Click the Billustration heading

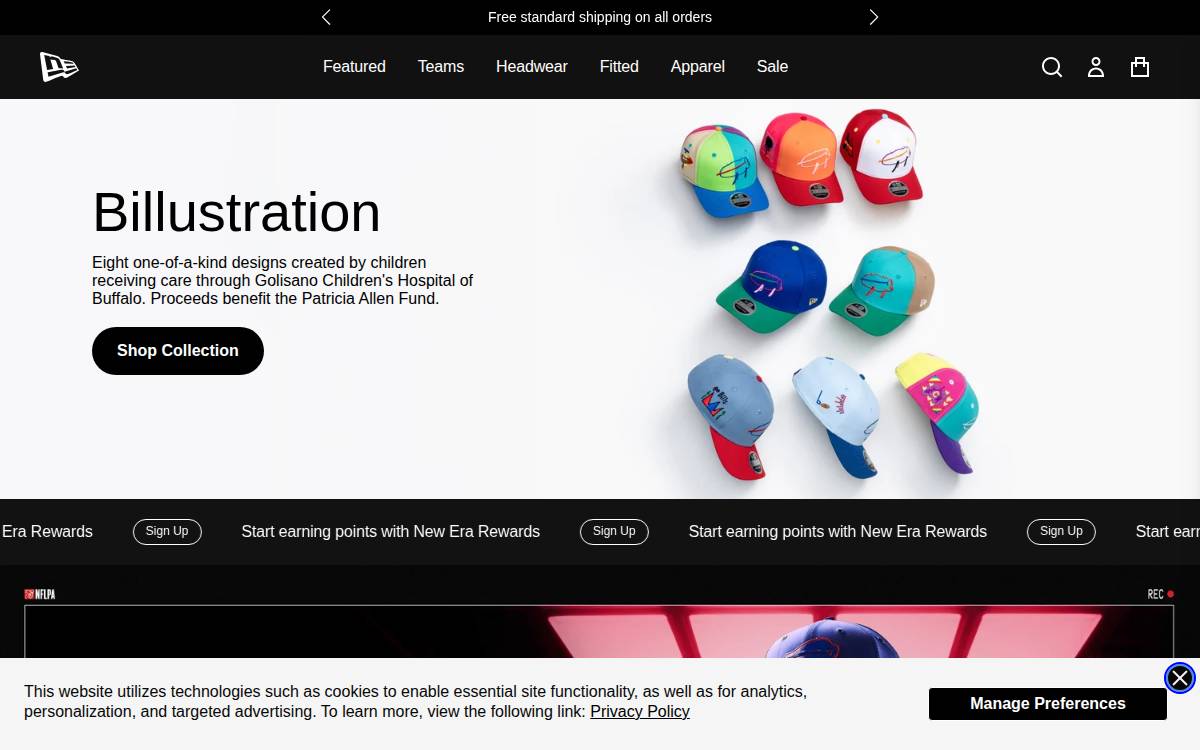[237, 213]
